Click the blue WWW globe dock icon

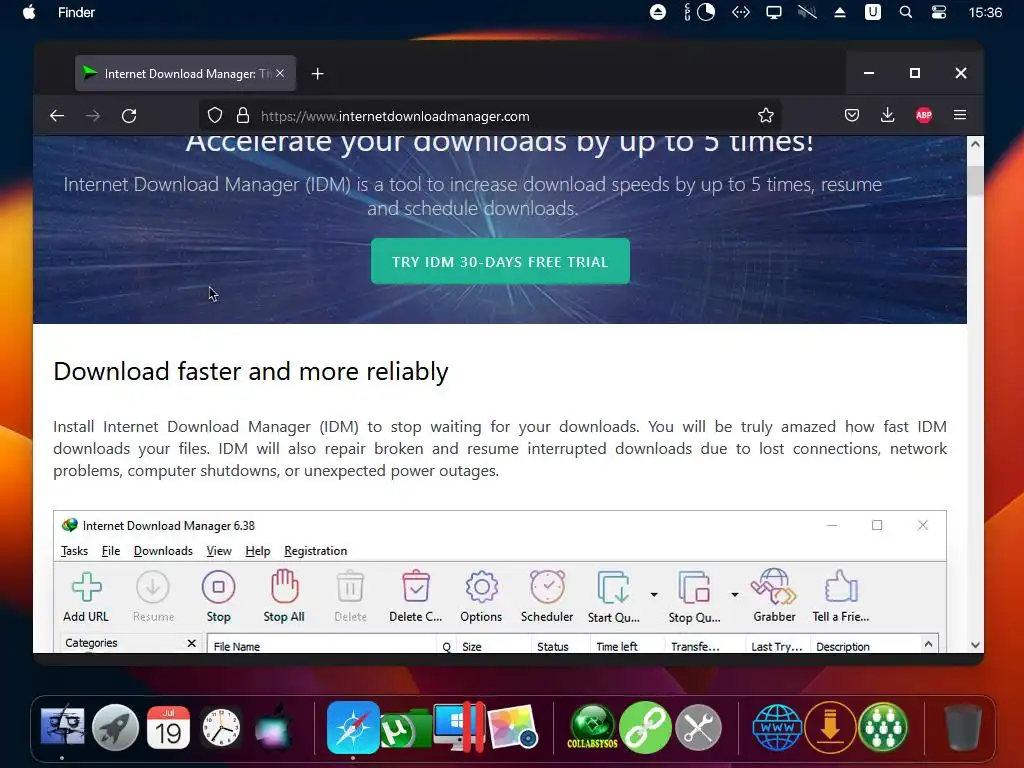click(776, 727)
